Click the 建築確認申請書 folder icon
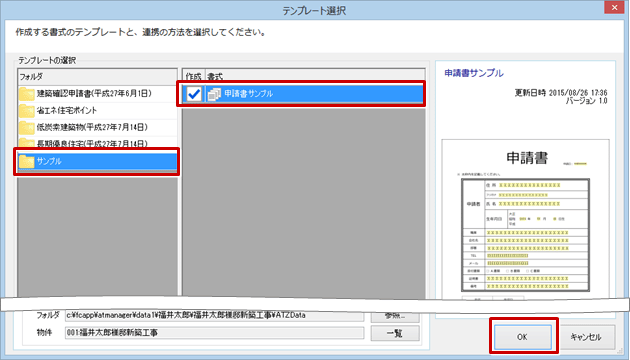Viewport: 630px width, 360px height. (27, 94)
